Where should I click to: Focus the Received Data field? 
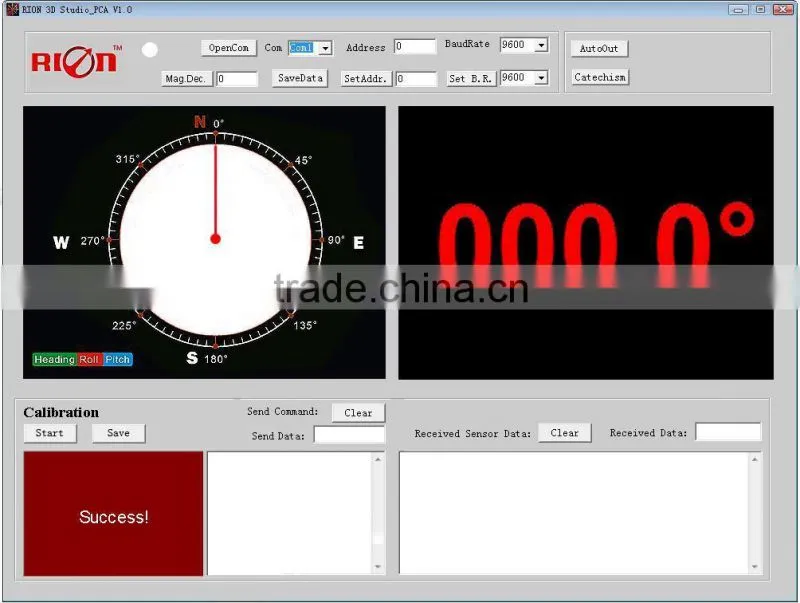point(728,432)
